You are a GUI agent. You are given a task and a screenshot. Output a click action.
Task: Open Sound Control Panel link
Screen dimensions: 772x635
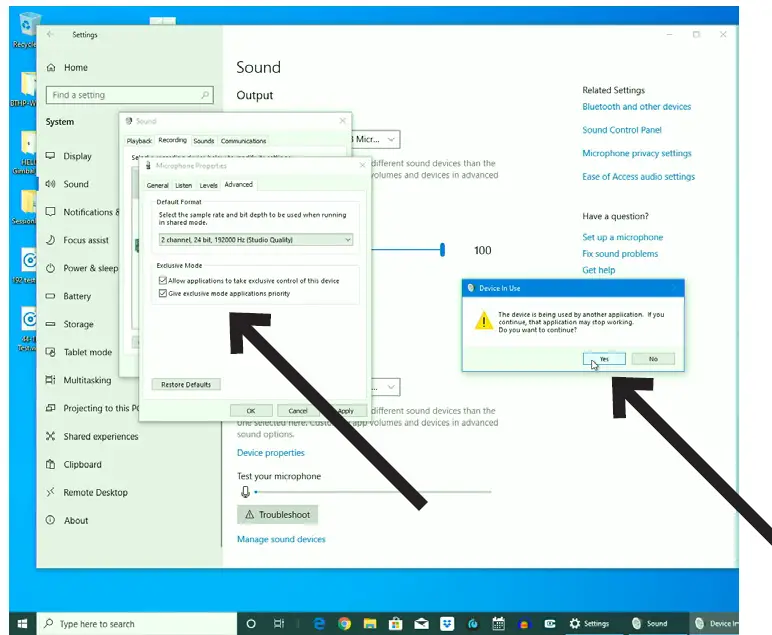tap(622, 130)
